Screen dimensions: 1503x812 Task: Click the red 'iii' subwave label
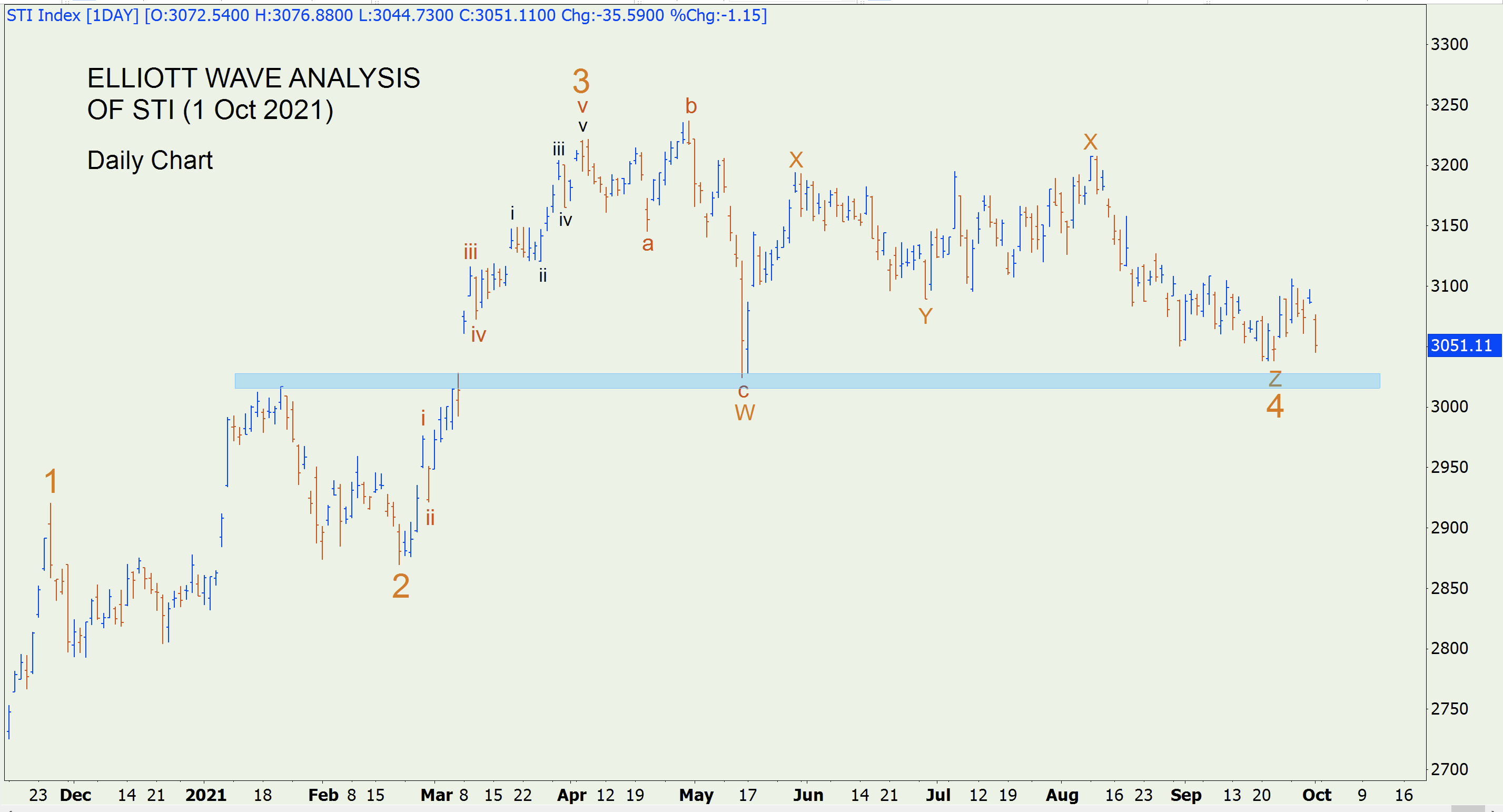click(x=470, y=252)
